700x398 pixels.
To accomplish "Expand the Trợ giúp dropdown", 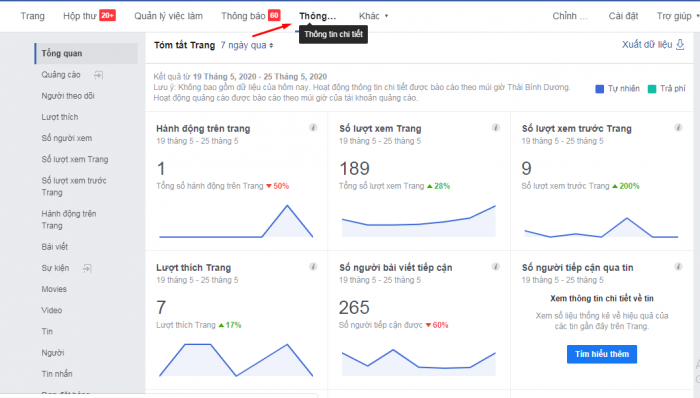I will tap(677, 16).
